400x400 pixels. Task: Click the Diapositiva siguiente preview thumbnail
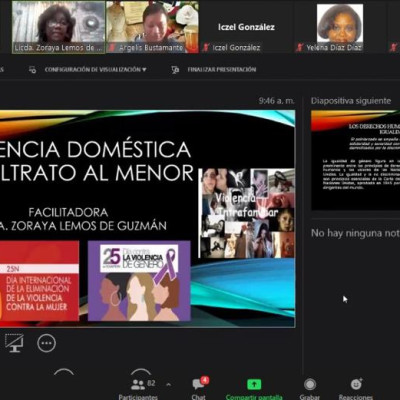[x=355, y=160]
